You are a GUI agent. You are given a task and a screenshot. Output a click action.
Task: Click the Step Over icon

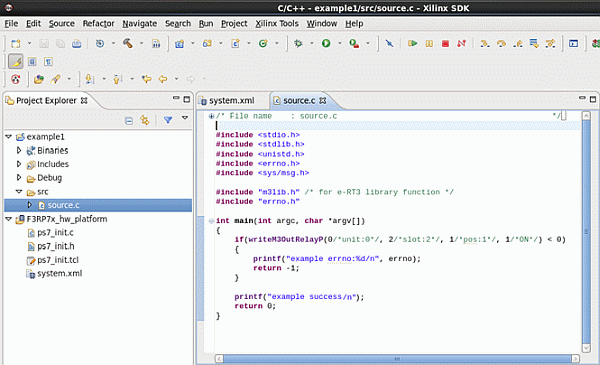[x=501, y=44]
